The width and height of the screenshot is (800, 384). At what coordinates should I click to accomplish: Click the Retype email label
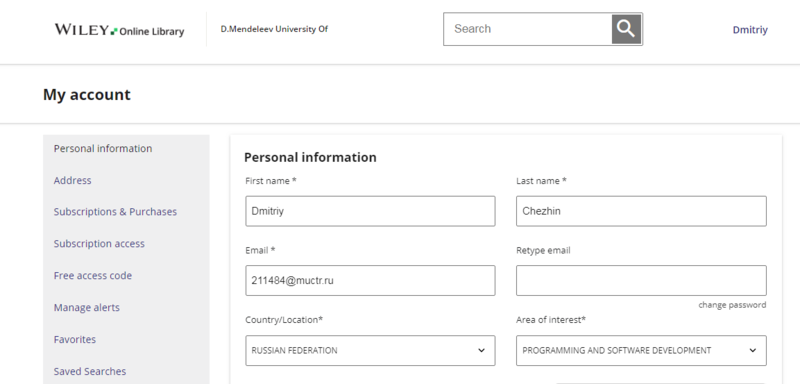click(x=543, y=250)
